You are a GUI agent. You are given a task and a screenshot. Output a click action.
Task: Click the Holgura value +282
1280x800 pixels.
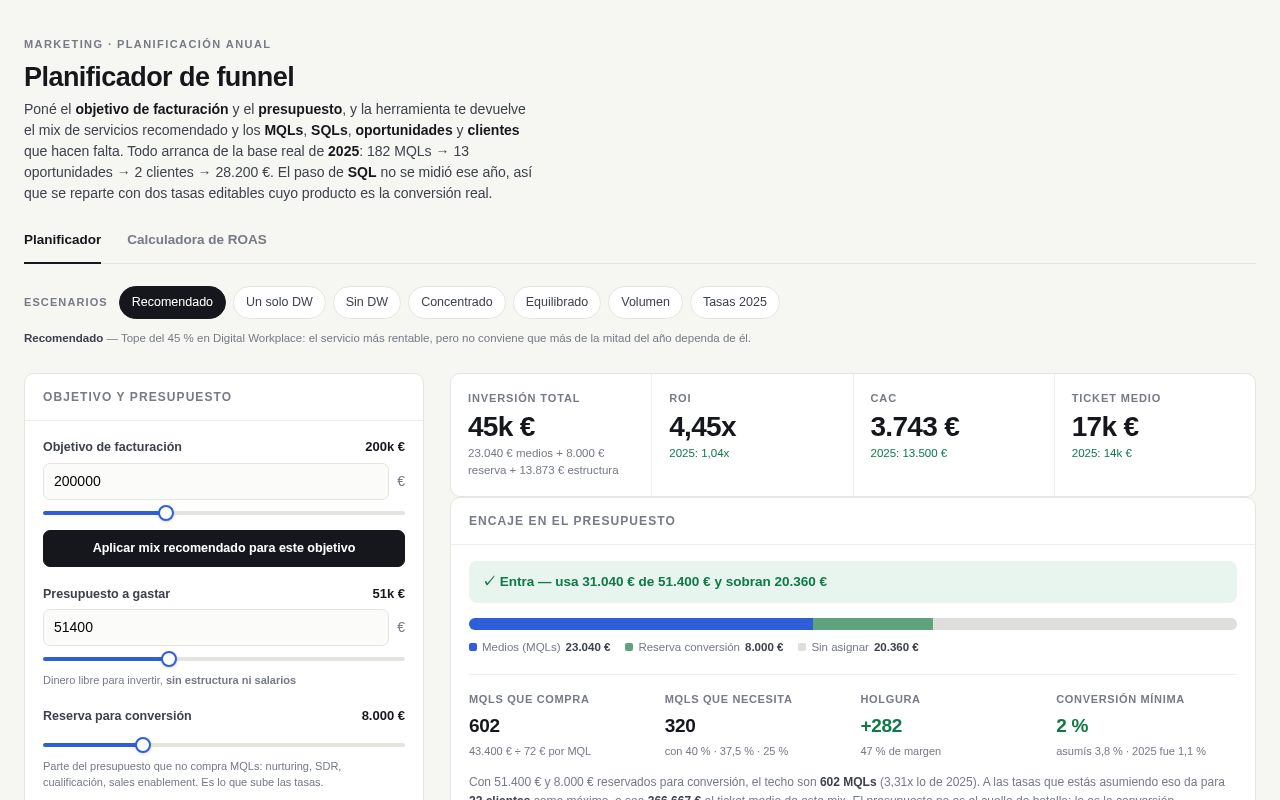click(x=881, y=726)
